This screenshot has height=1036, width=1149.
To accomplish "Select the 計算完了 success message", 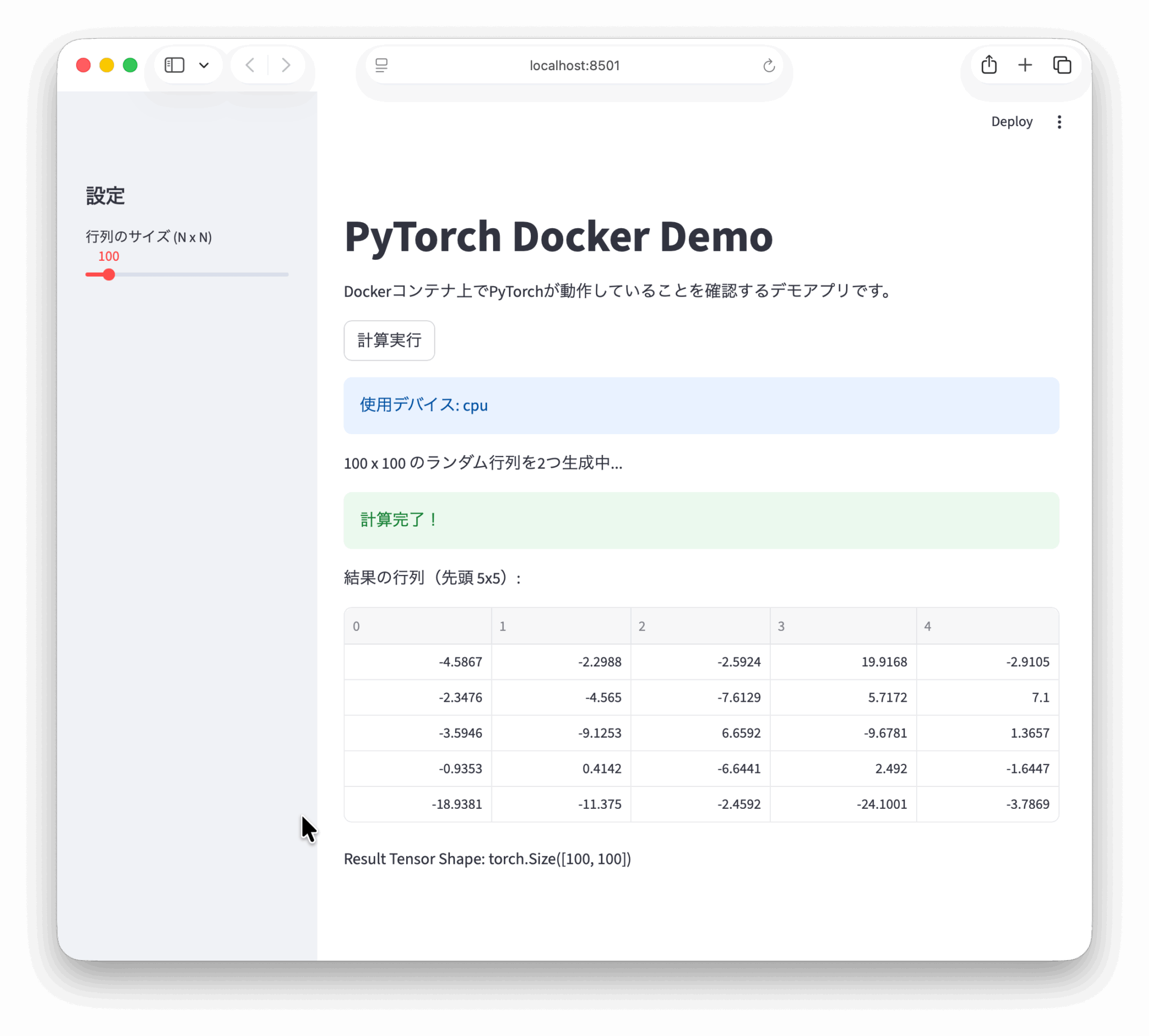I will tap(700, 521).
